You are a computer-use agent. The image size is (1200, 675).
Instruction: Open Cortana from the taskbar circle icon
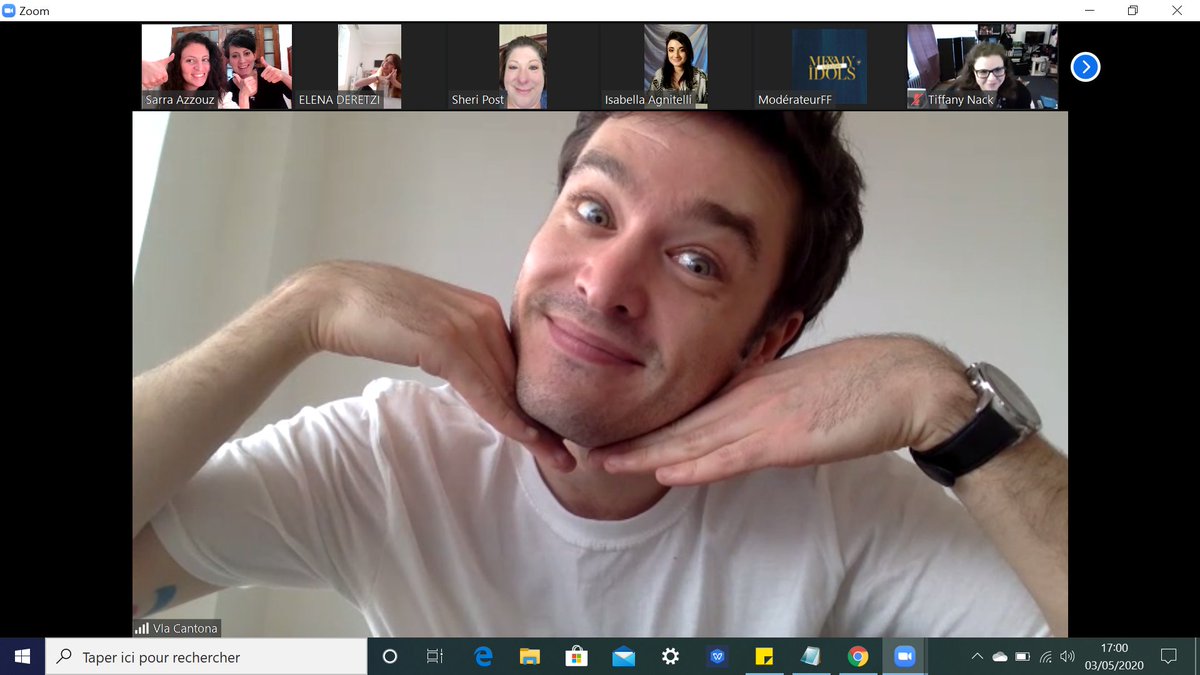390,657
